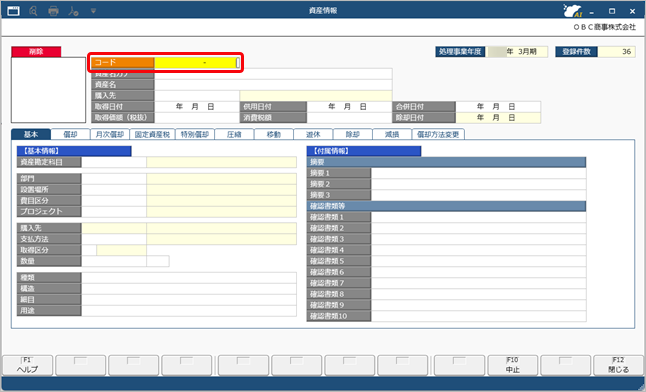Click the 細目 input field

coord(189,300)
